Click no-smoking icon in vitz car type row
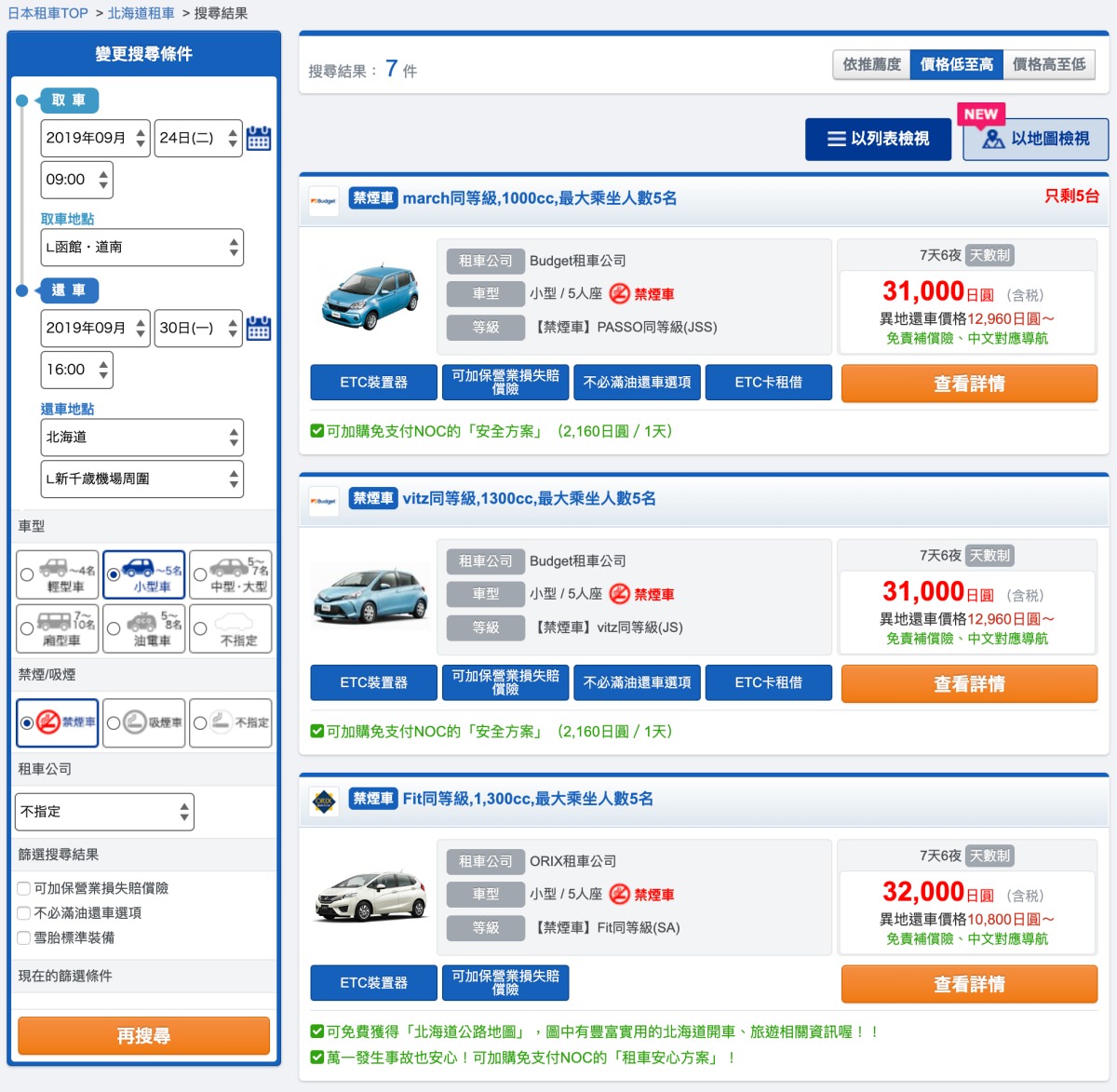The width and height of the screenshot is (1117, 1092). [x=619, y=594]
